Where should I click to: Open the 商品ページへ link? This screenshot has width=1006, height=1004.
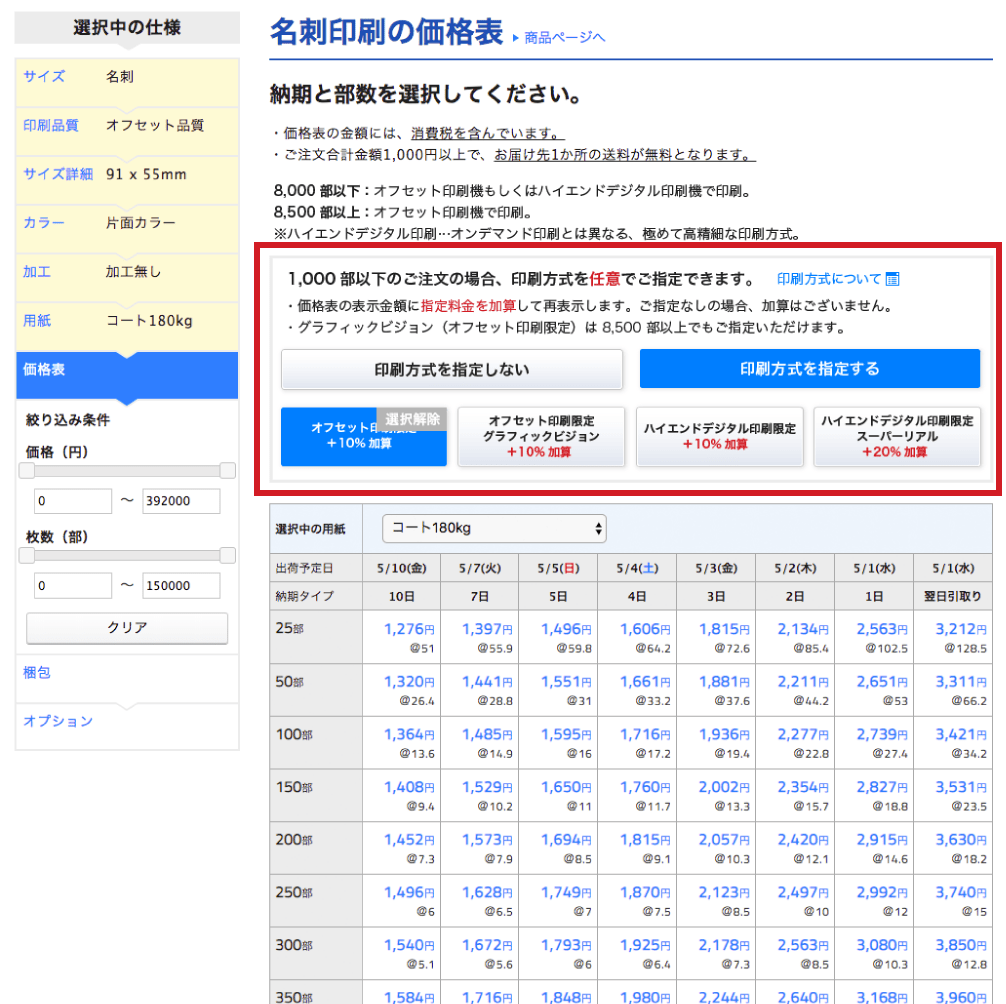coord(563,38)
